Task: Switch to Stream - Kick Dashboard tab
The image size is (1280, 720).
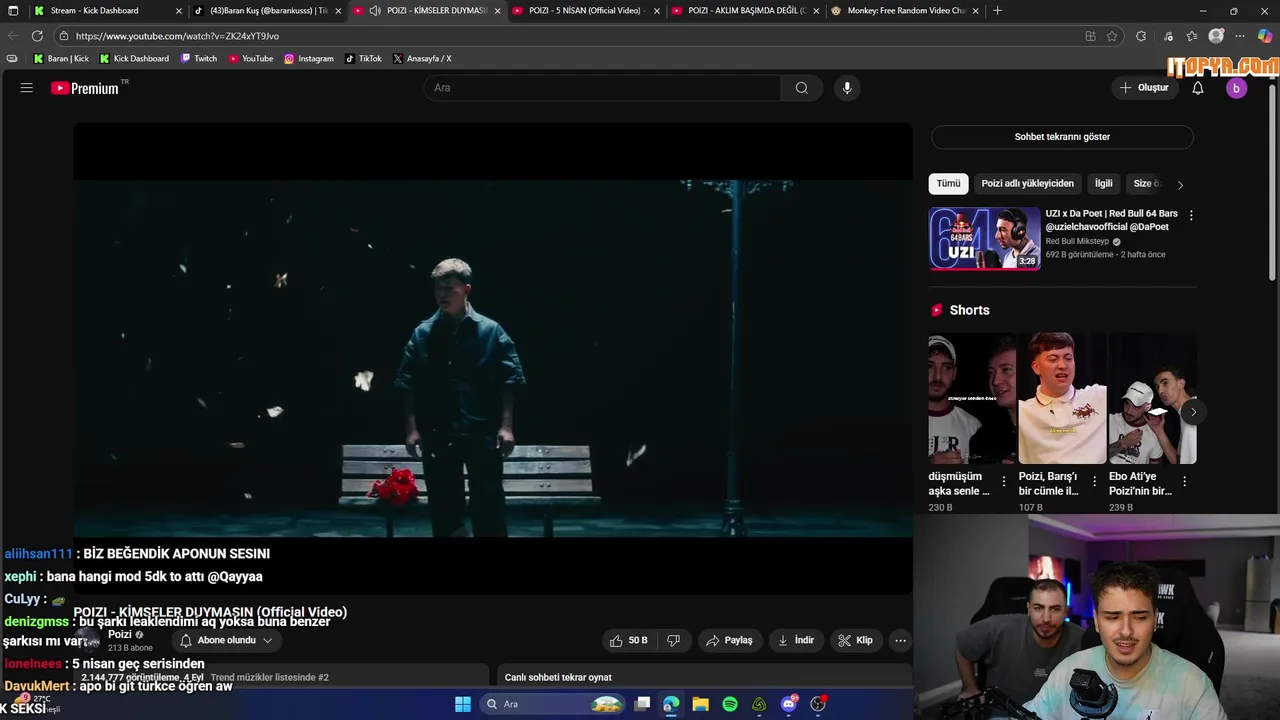Action: pos(108,11)
